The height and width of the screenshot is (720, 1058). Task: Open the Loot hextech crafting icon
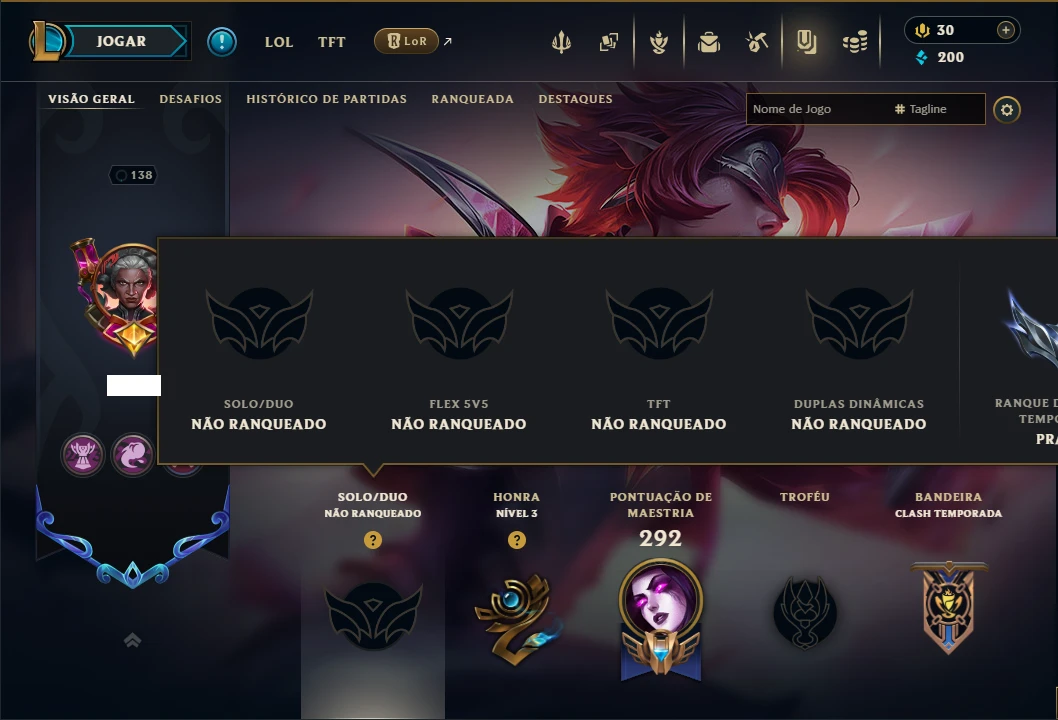pyautogui.click(x=756, y=42)
